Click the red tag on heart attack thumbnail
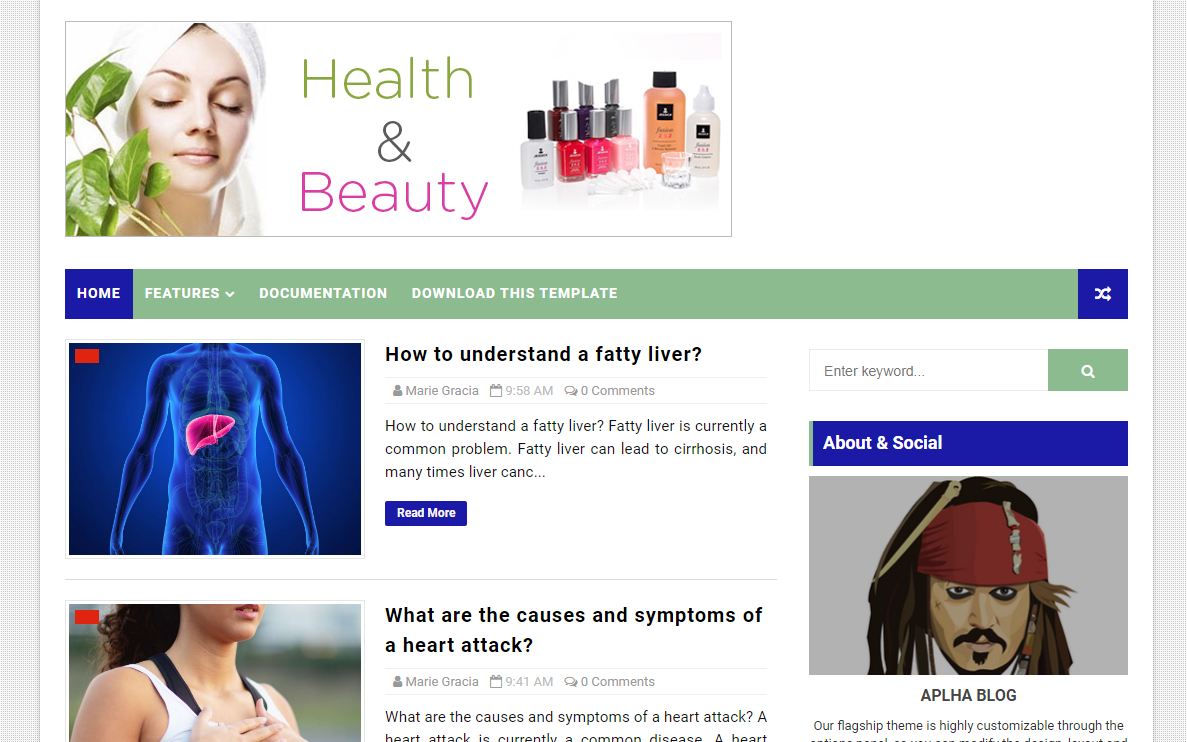 pos(87,617)
